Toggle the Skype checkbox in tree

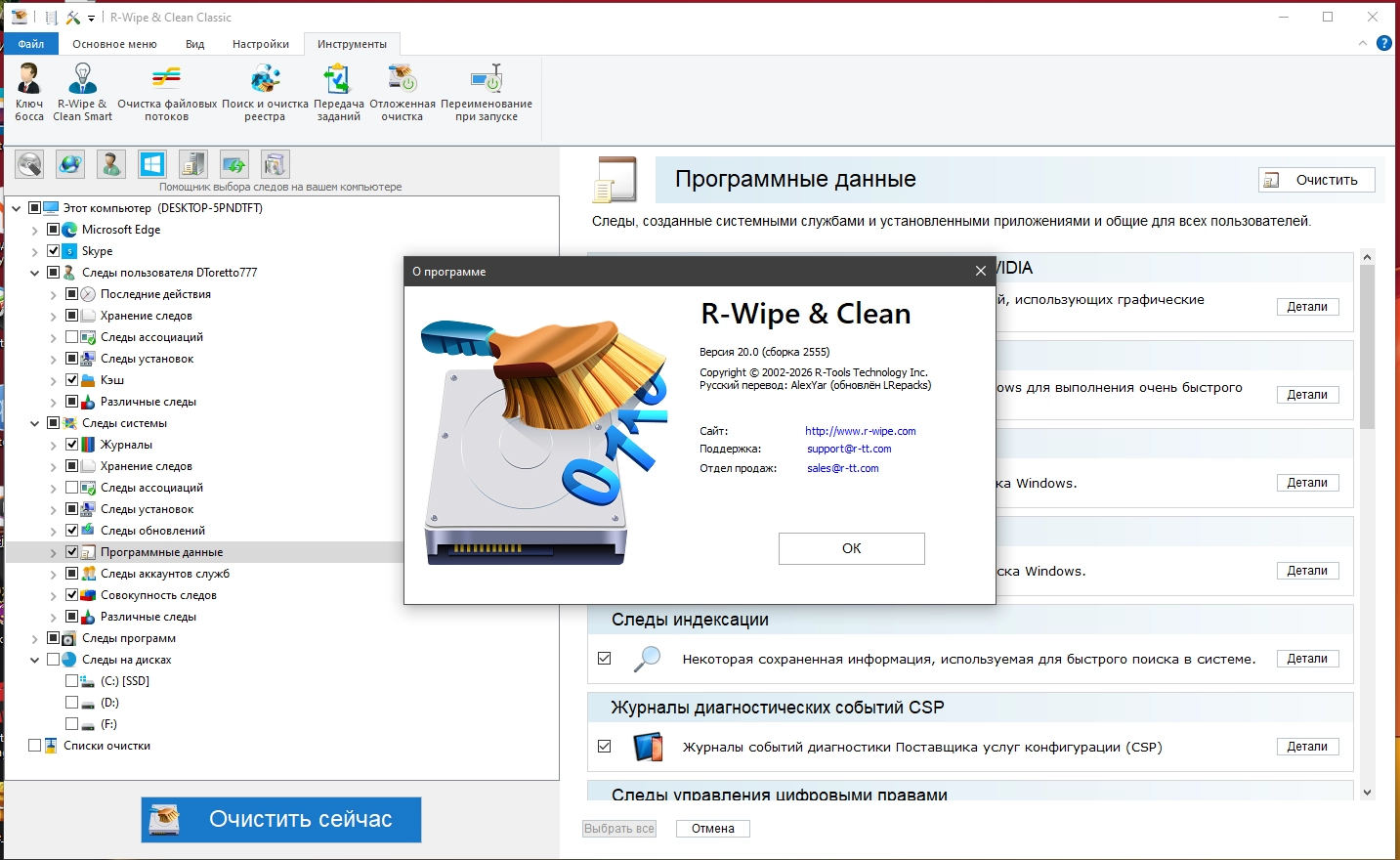coord(54,251)
